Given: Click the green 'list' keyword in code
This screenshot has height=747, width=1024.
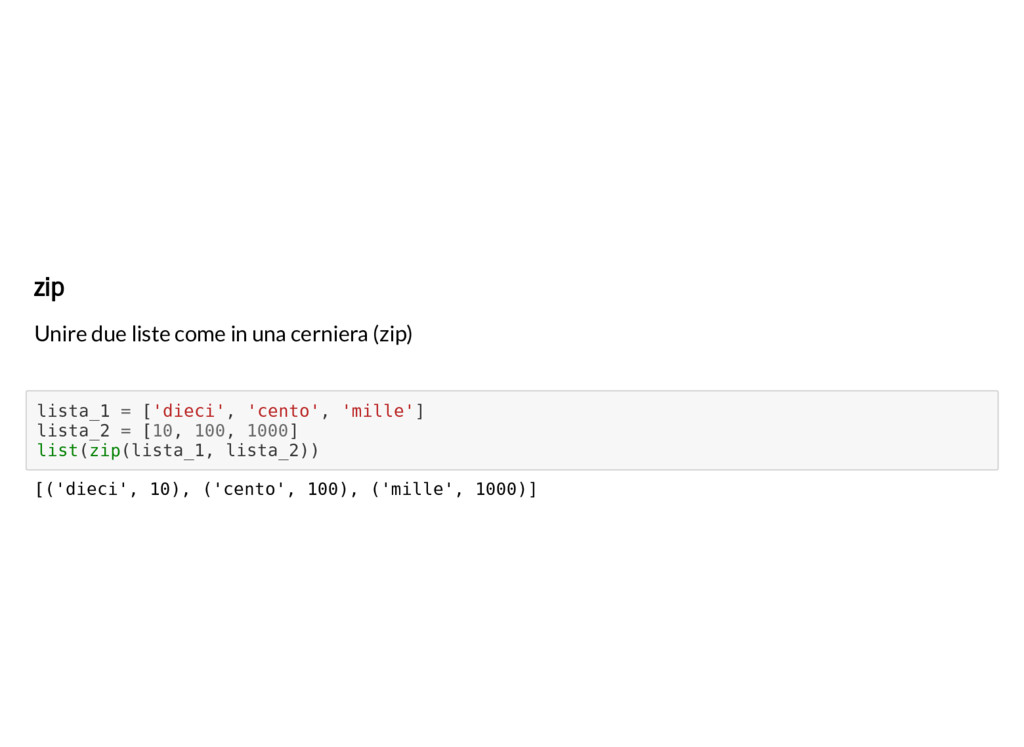Looking at the screenshot, I should tap(57, 451).
